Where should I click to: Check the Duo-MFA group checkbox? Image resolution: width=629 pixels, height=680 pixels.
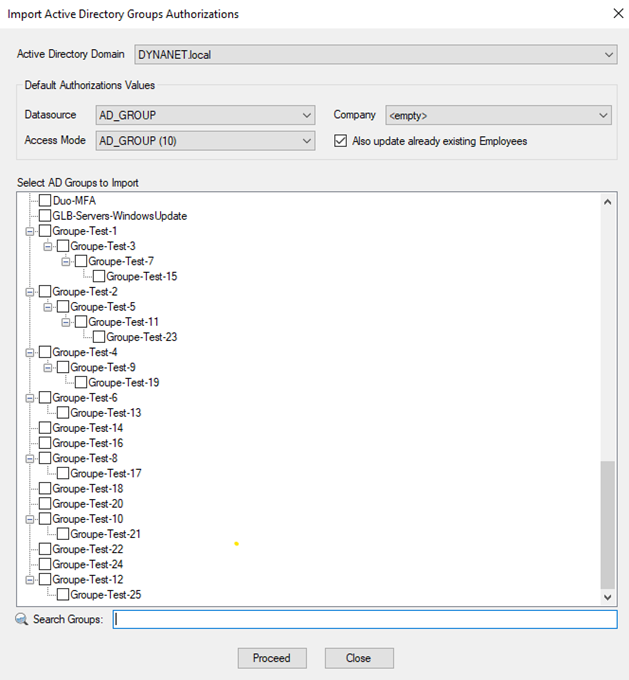[x=44, y=201]
